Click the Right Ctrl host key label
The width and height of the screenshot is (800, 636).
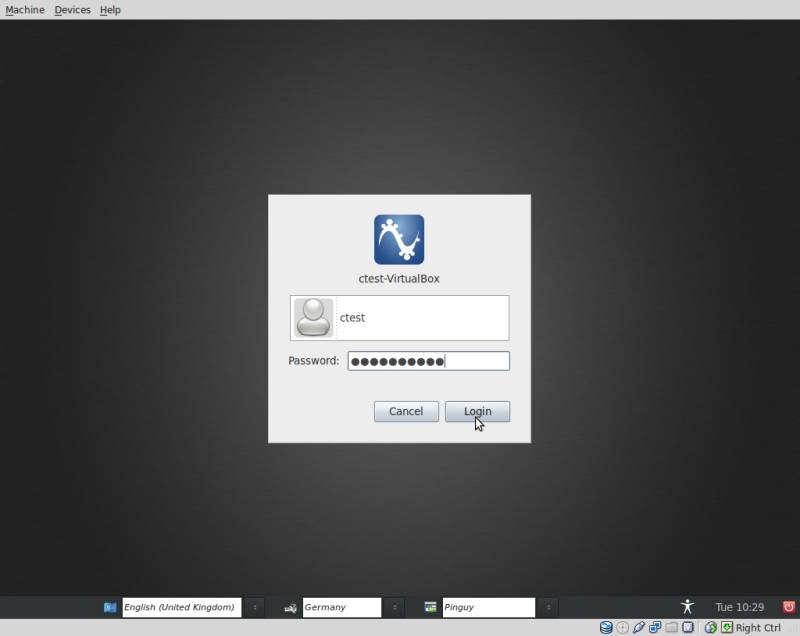click(758, 628)
